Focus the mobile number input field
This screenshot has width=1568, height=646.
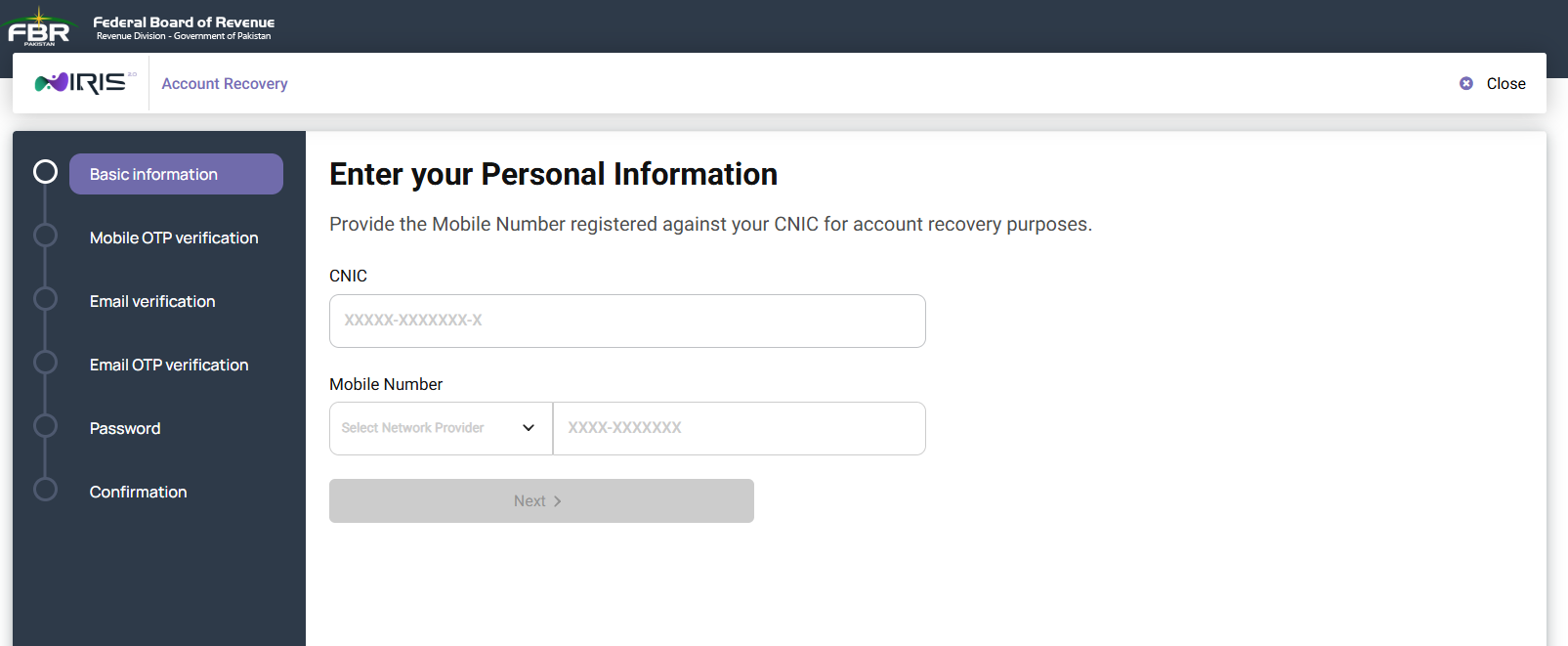click(740, 428)
